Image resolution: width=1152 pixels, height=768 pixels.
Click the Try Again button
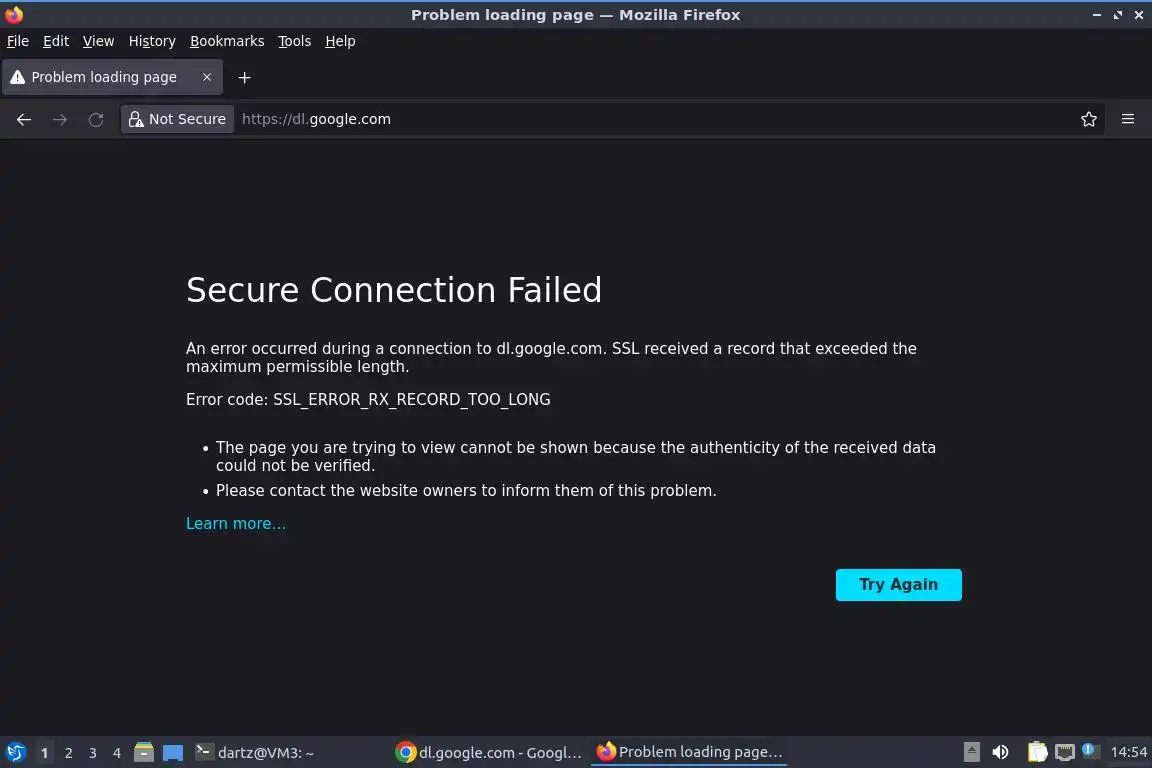pos(898,585)
